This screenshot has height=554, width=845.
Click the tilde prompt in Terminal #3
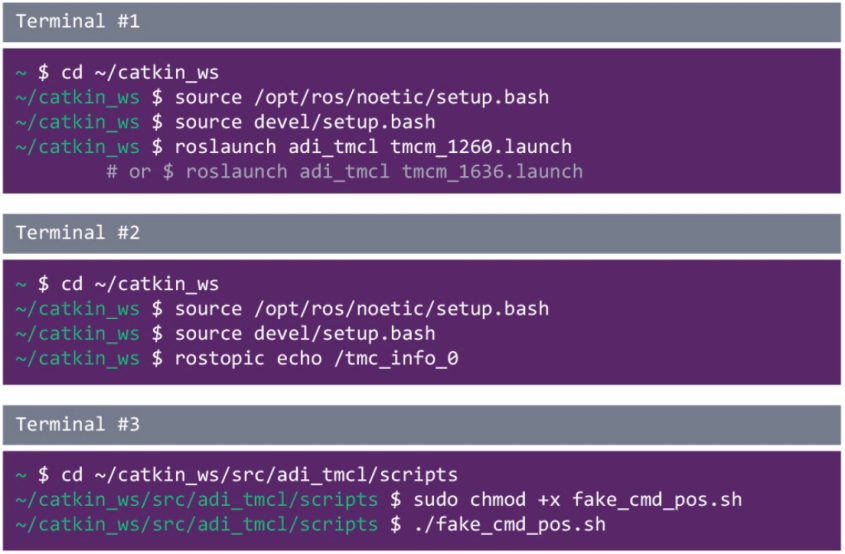pos(21,475)
